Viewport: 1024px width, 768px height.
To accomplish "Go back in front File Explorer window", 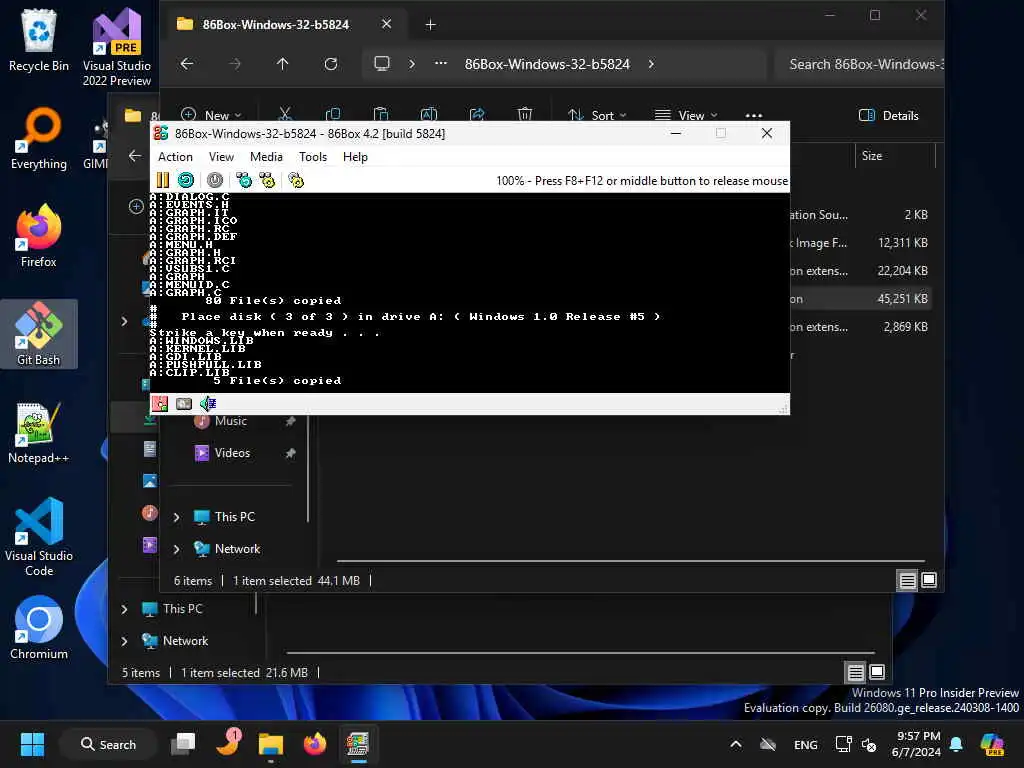I will (187, 64).
